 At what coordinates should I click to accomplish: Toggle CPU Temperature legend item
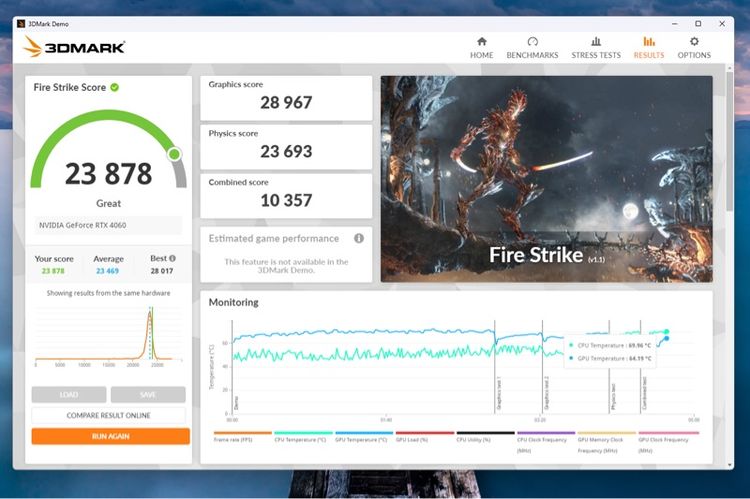click(303, 438)
